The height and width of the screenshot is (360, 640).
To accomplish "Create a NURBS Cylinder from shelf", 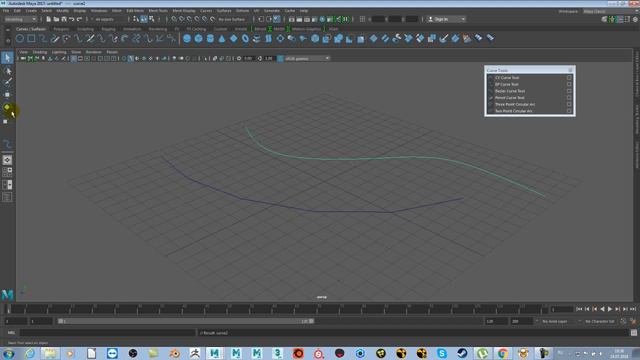I will tap(210, 39).
